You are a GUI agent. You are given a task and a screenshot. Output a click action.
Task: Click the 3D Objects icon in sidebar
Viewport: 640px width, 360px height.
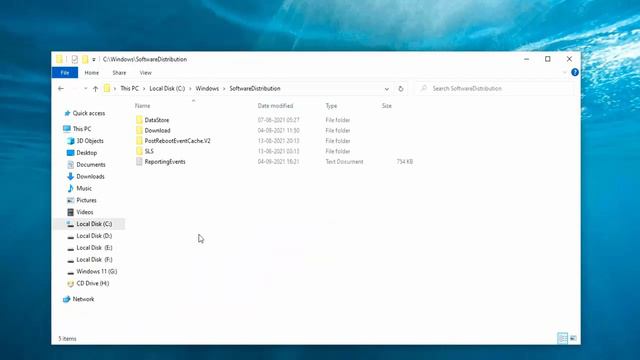click(71, 141)
